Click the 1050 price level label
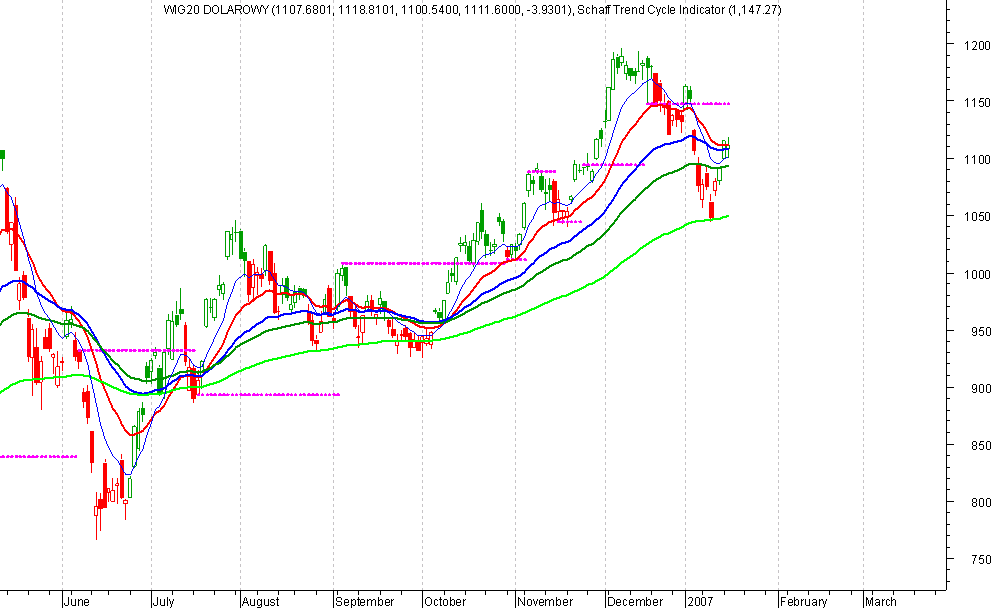This screenshot has height=608, width=994. 977,216
